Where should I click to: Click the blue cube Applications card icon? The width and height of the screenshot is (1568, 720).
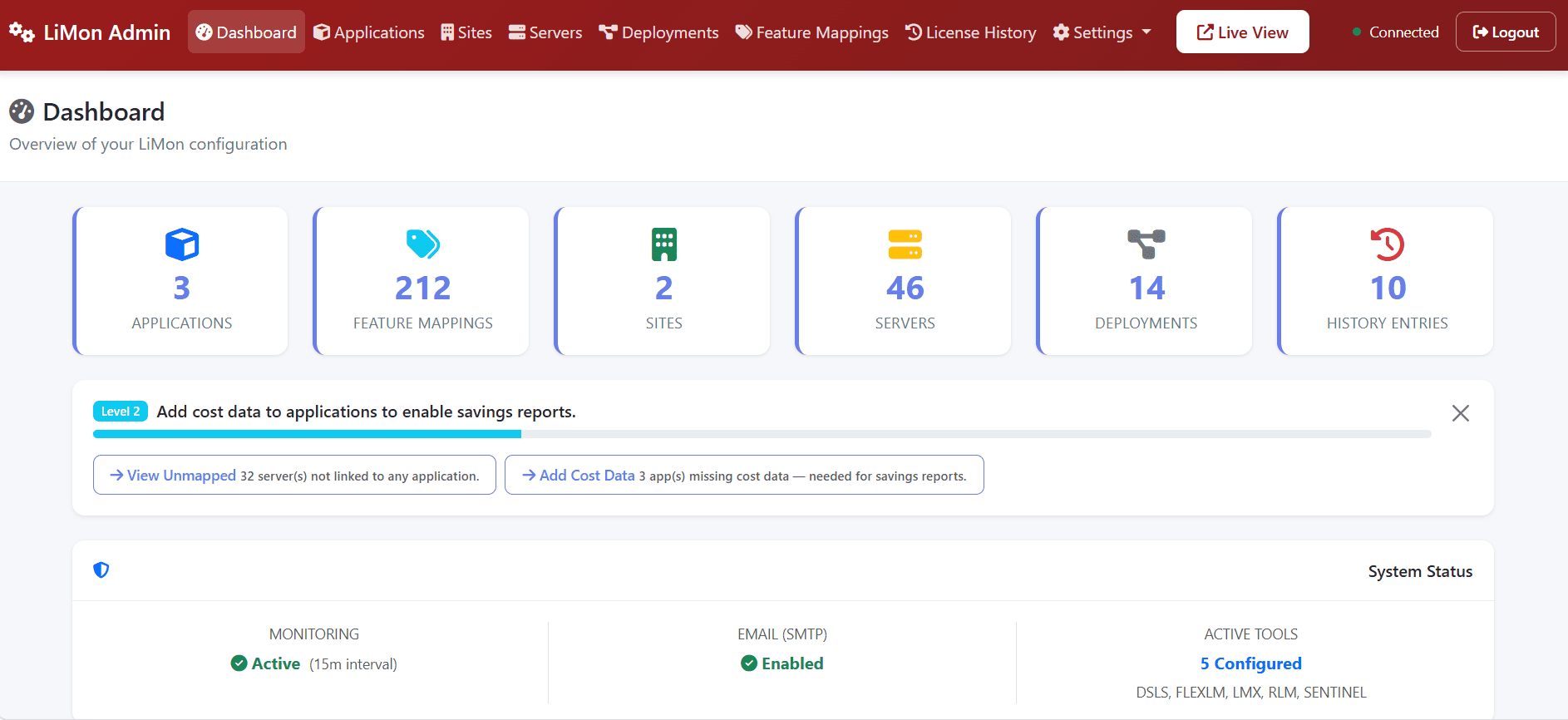pos(182,244)
